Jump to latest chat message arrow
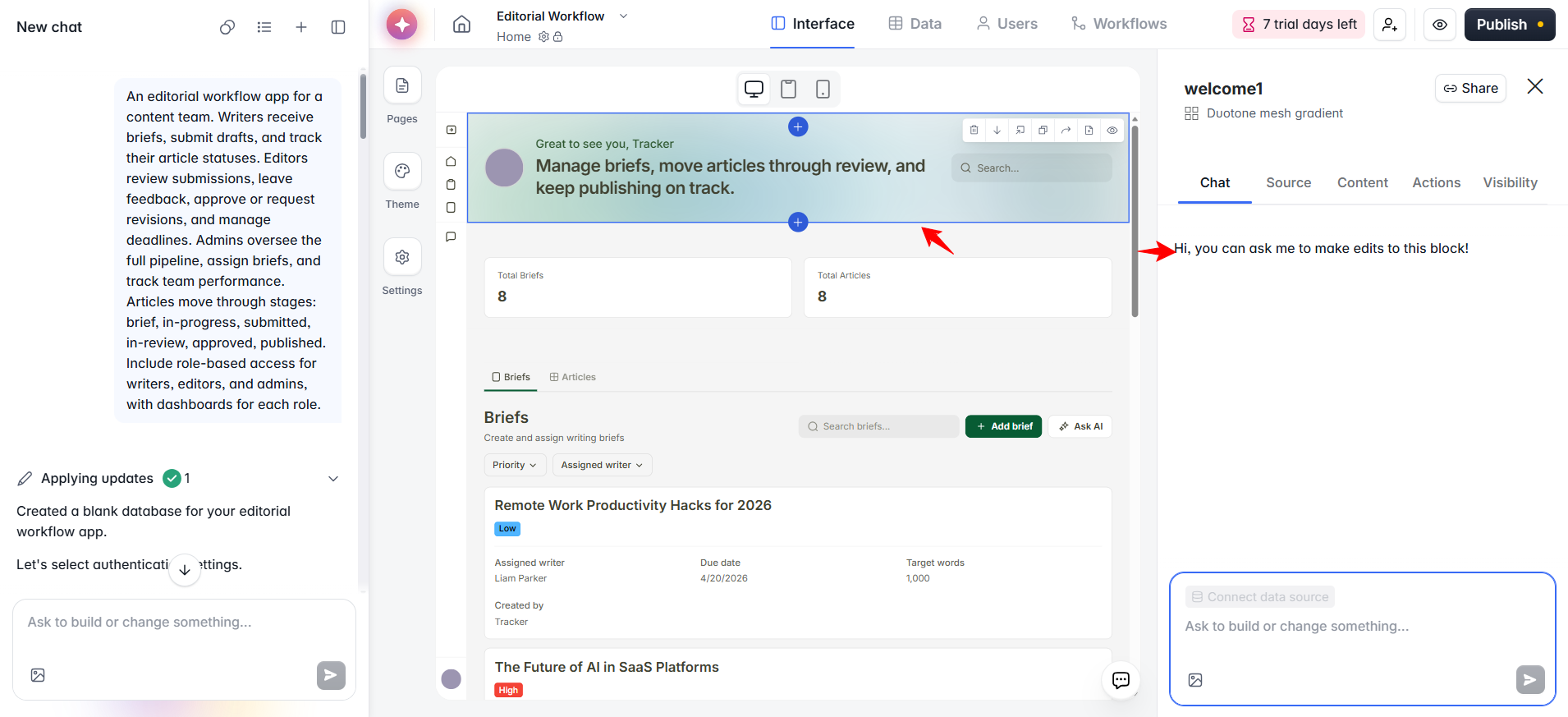The height and width of the screenshot is (717, 1568). tap(185, 569)
